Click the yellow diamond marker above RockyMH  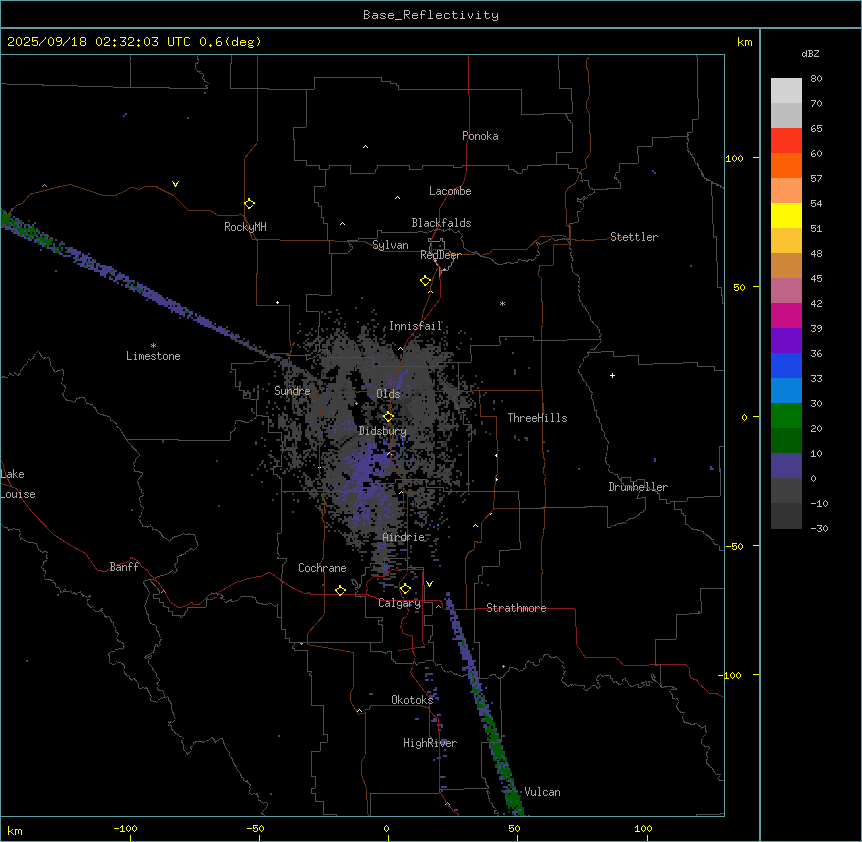pos(249,203)
